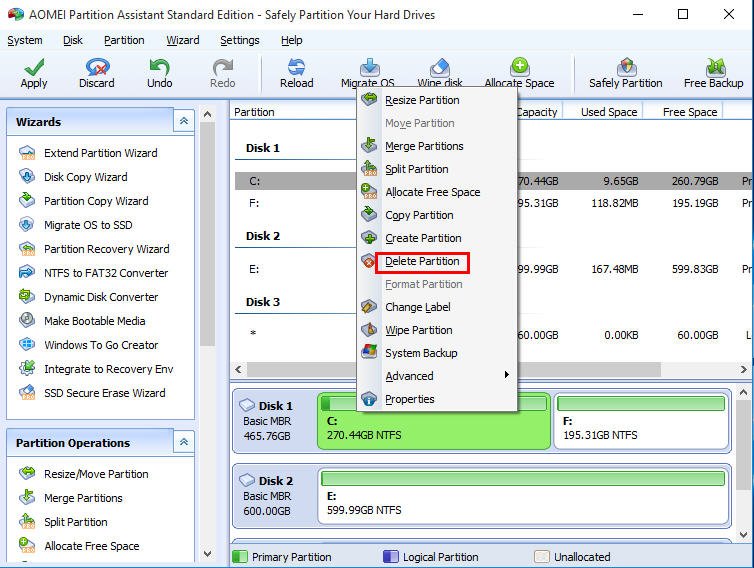Screen dimensions: 754x568
Task: Select Copy Partition in context menu
Action: [437, 215]
